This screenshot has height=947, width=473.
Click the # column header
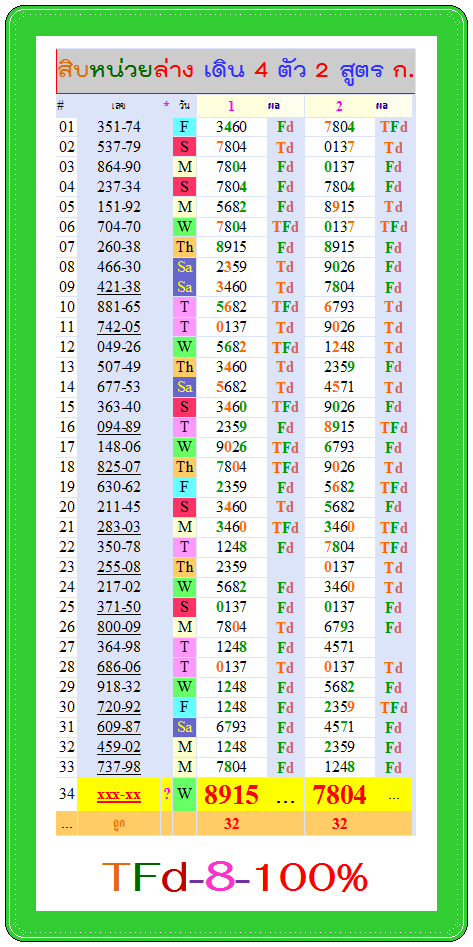coord(60,105)
